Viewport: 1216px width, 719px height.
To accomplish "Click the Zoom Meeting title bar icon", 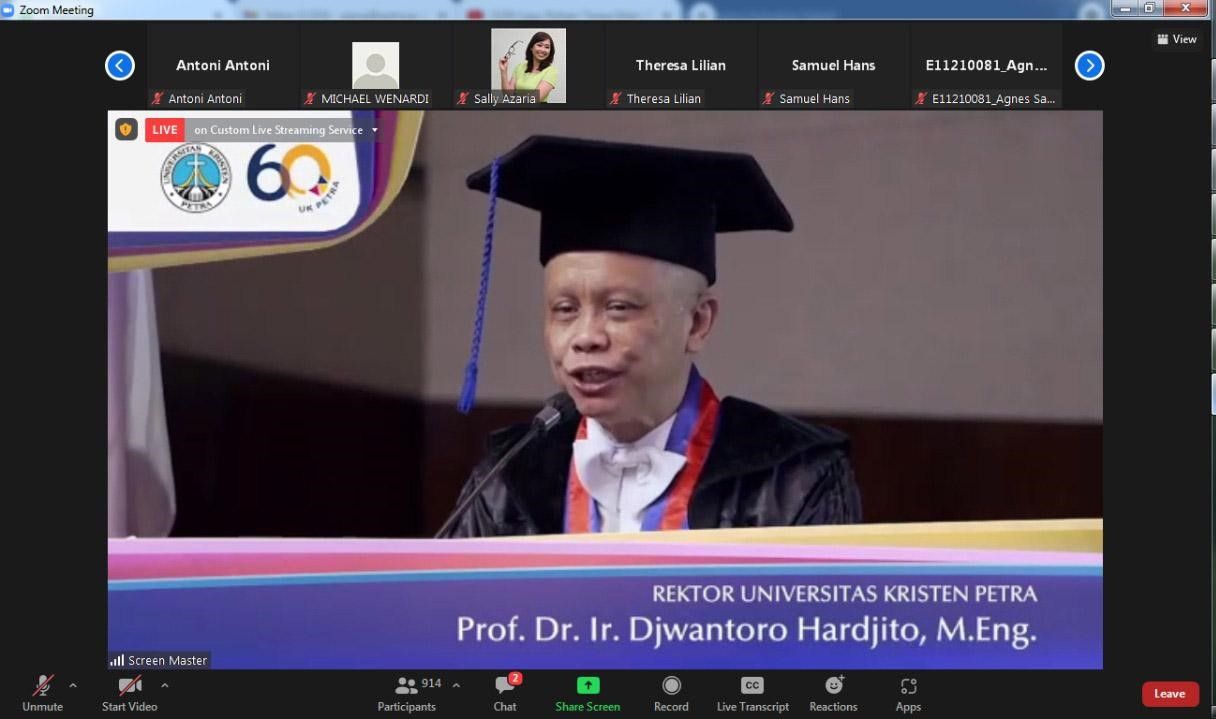I will (x=8, y=10).
